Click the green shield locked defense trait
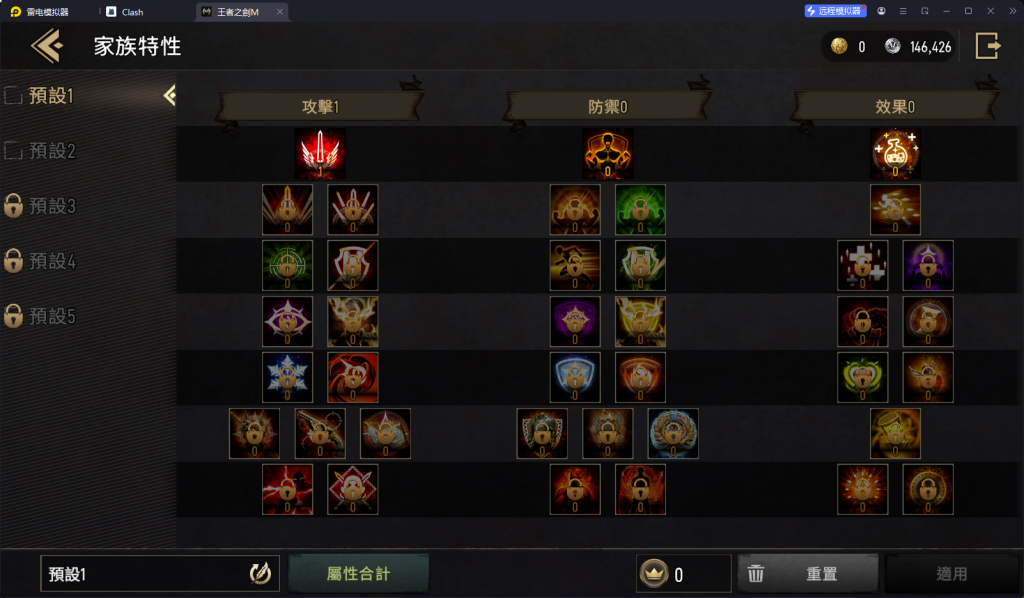This screenshot has width=1024, height=598. 640,266
